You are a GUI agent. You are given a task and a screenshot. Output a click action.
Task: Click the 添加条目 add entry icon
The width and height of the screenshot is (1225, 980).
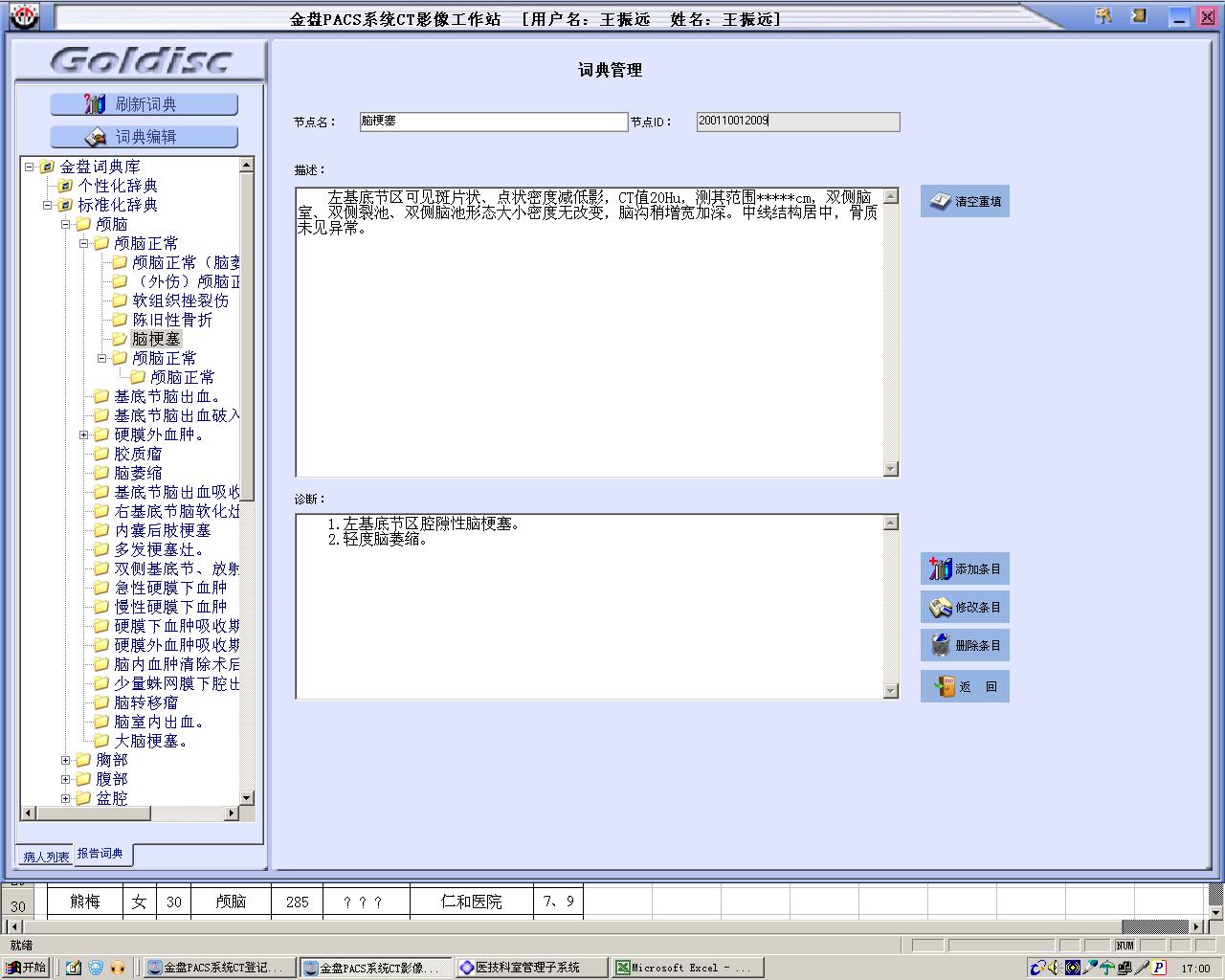coord(941,568)
